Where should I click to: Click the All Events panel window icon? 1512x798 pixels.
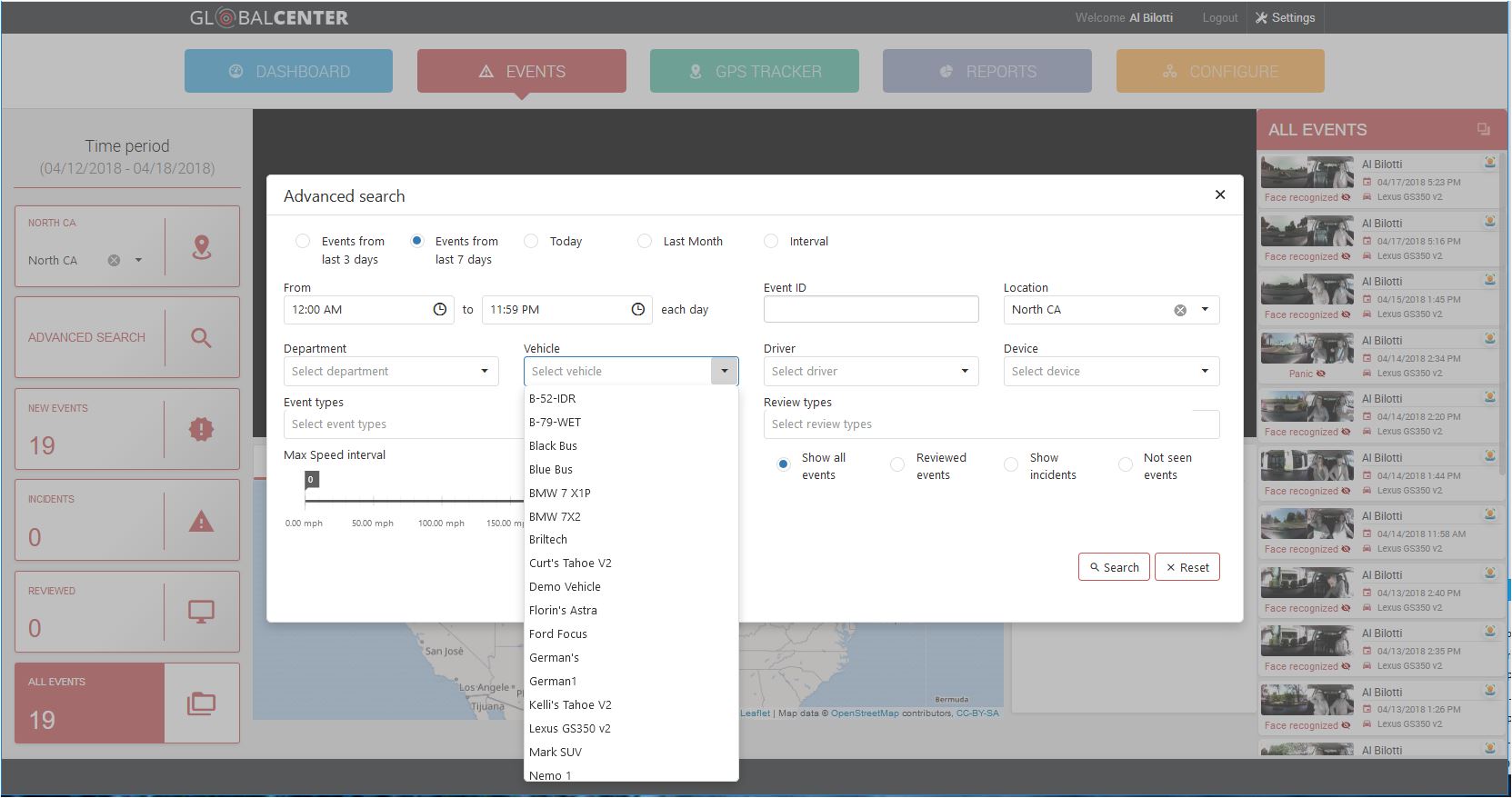pos(1484,130)
